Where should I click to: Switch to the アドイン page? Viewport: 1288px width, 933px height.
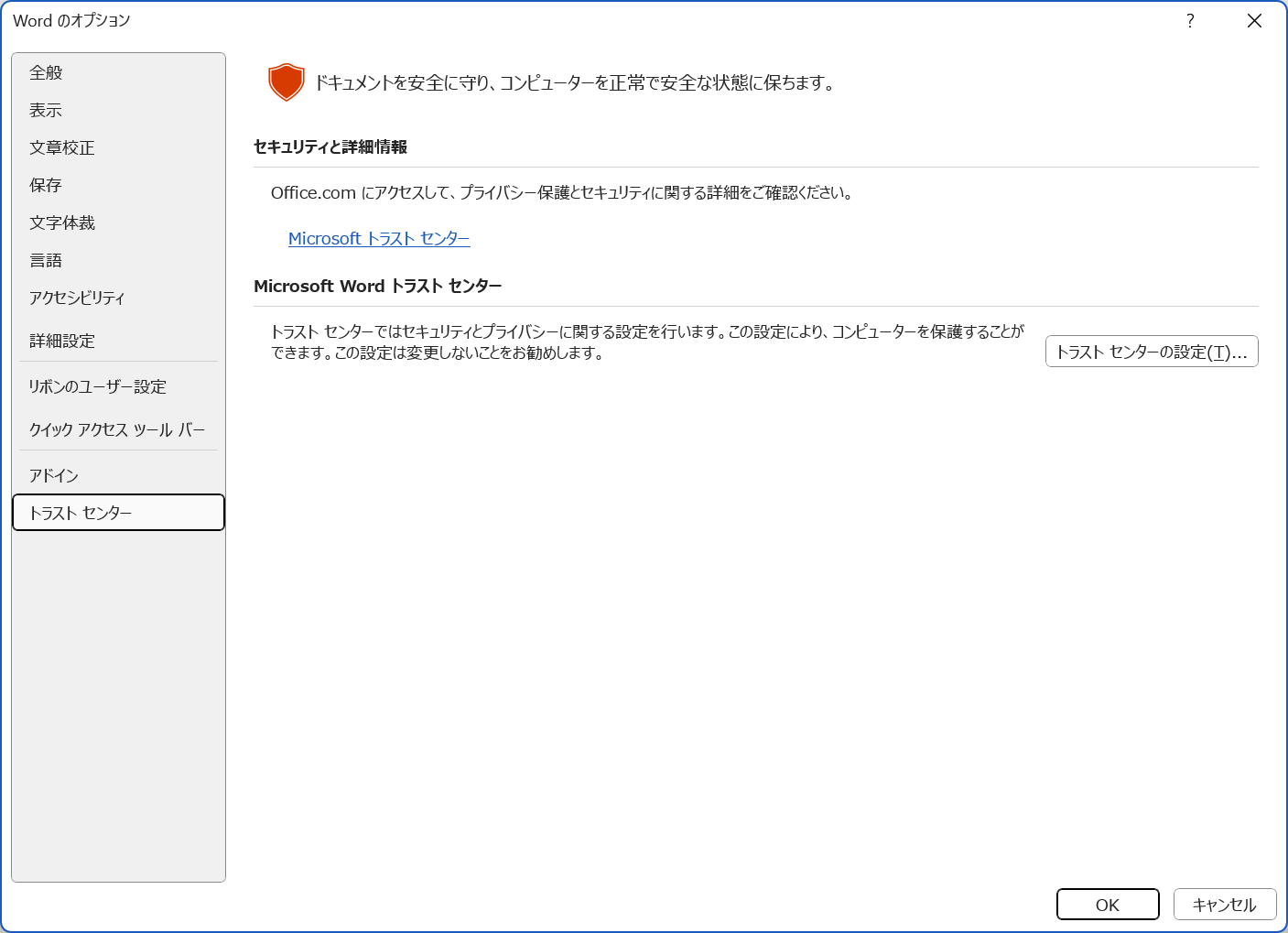tap(53, 474)
